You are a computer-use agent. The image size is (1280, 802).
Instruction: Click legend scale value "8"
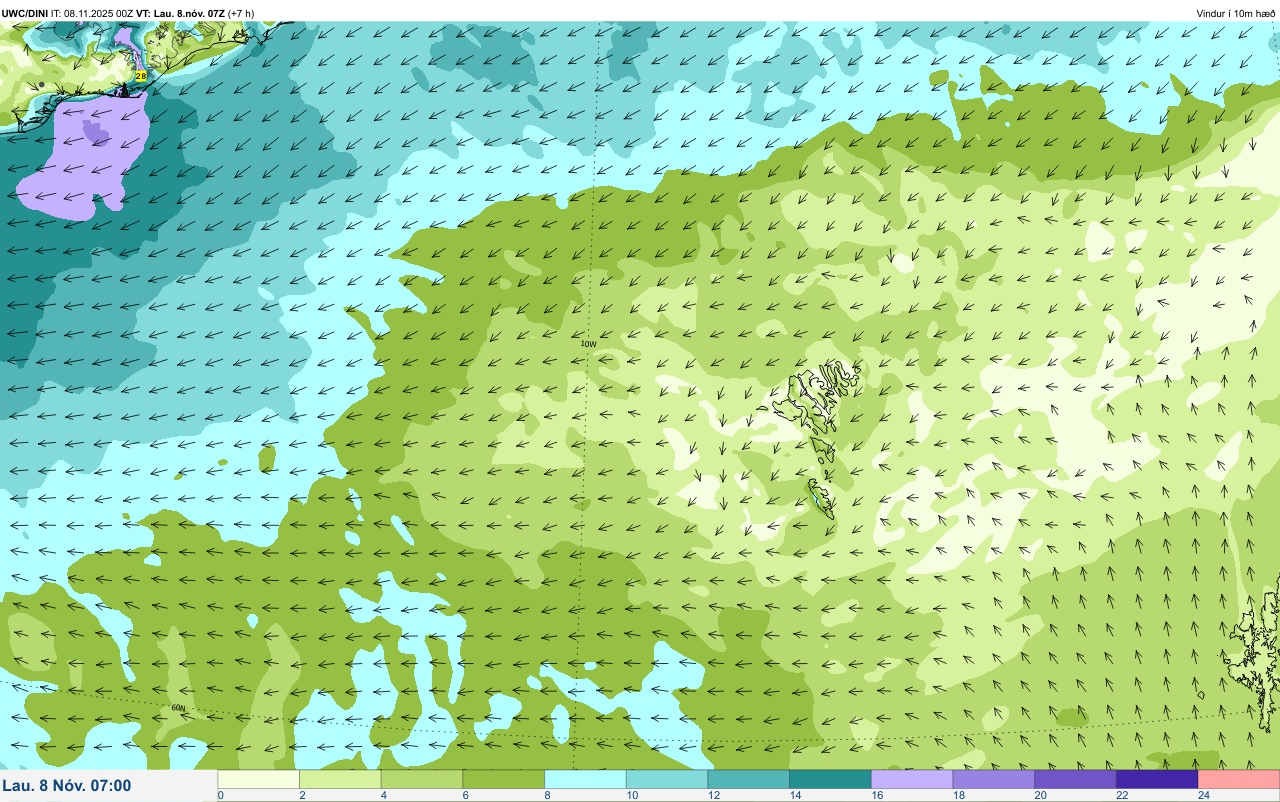[x=547, y=795]
